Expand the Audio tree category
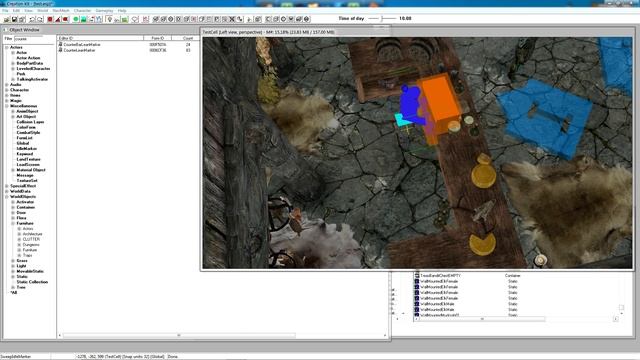 coord(7,84)
